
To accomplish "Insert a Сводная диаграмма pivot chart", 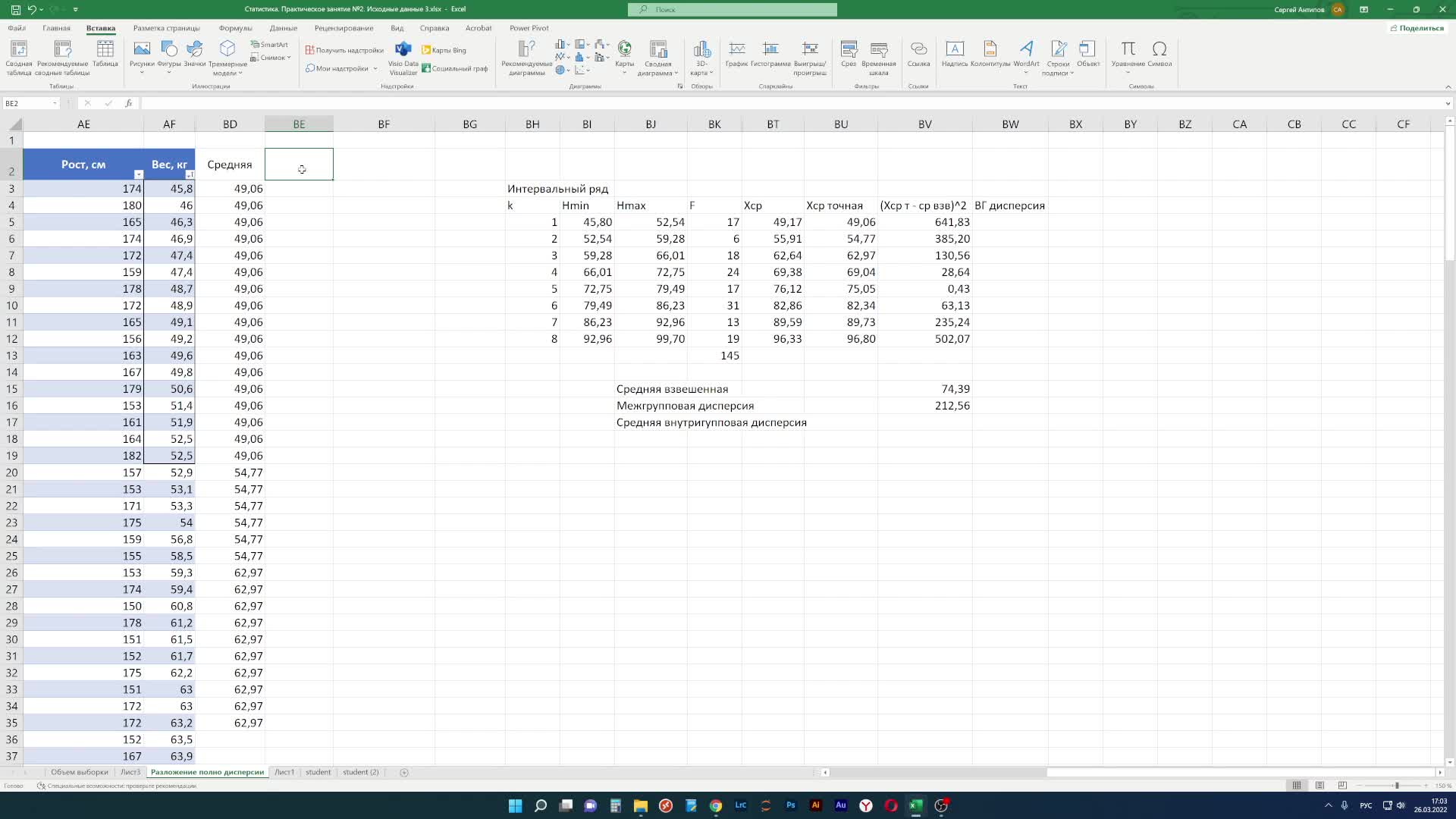I will [658, 58].
